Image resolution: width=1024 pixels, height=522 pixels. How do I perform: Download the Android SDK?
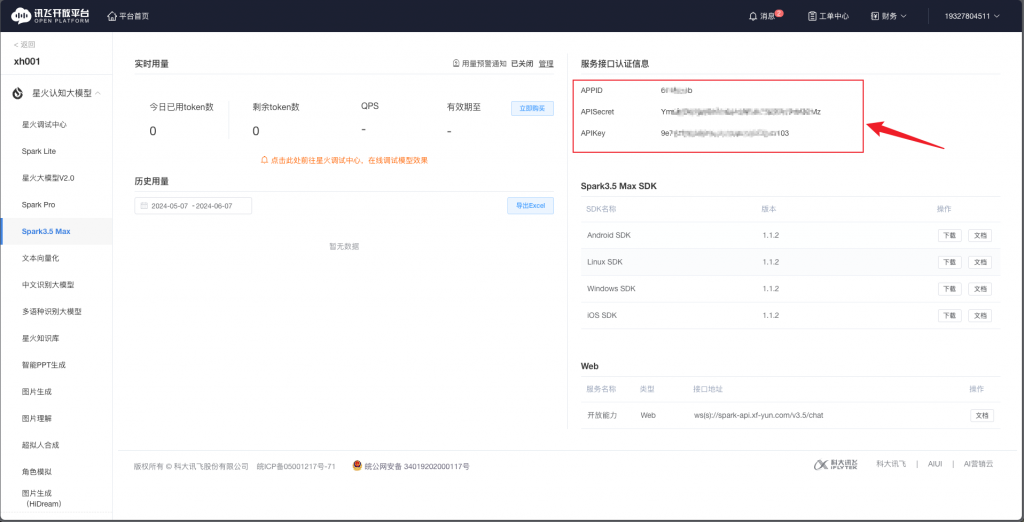(x=950, y=235)
